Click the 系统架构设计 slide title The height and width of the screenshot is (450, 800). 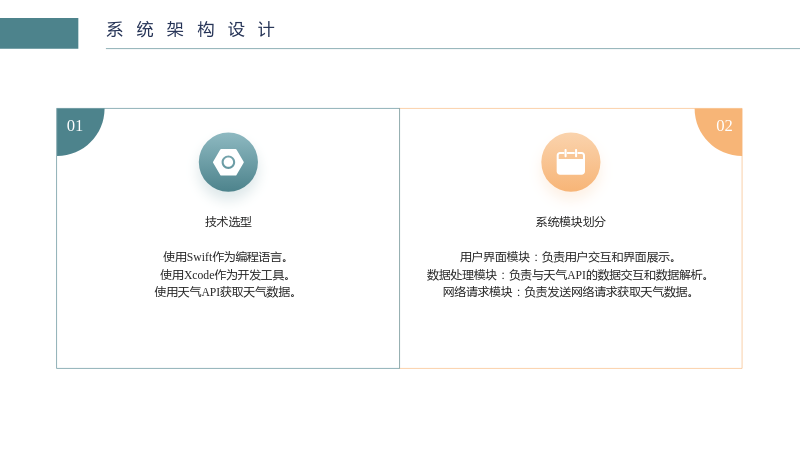point(191,30)
